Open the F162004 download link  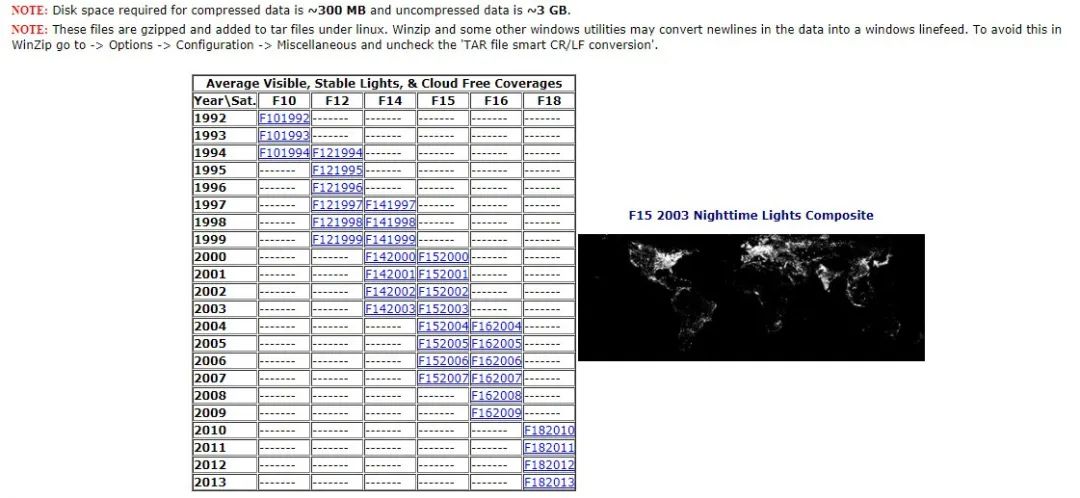497,326
